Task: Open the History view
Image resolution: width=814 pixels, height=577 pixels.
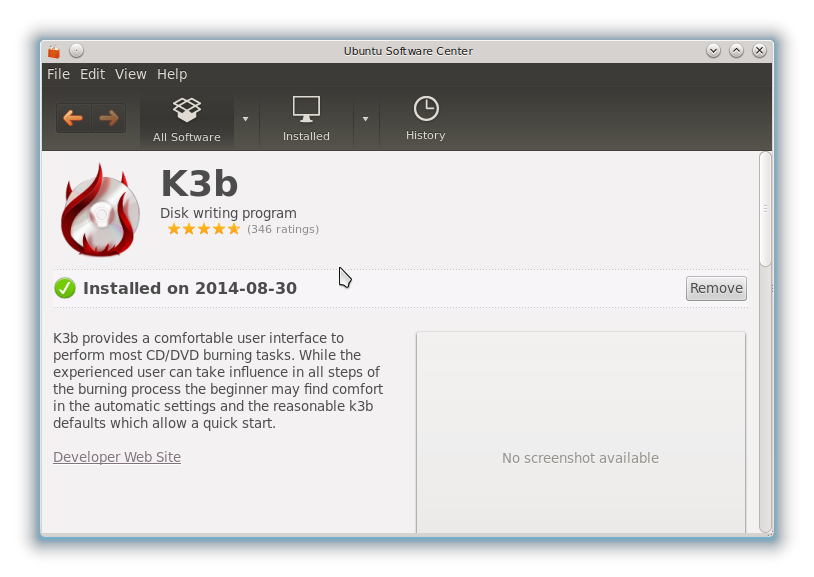Action: click(426, 118)
